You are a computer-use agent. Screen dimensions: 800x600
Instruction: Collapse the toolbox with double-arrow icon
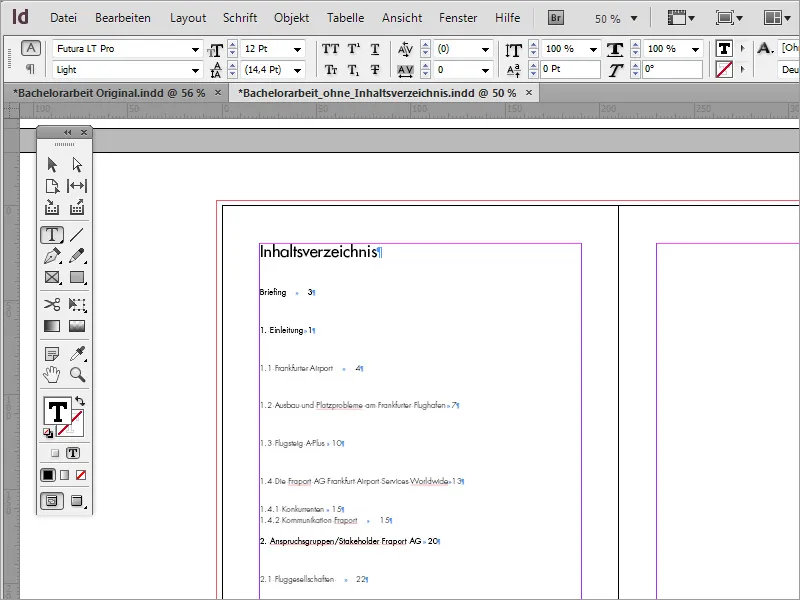(x=67, y=133)
